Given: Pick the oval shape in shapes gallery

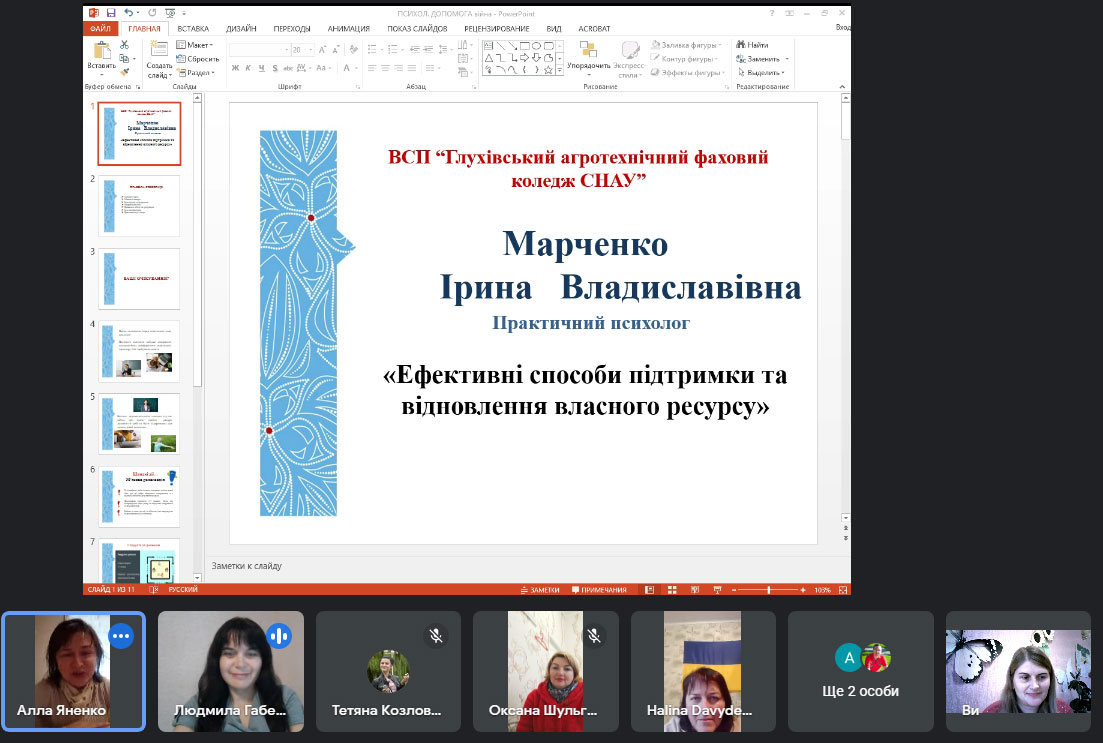Looking at the screenshot, I should [x=536, y=46].
